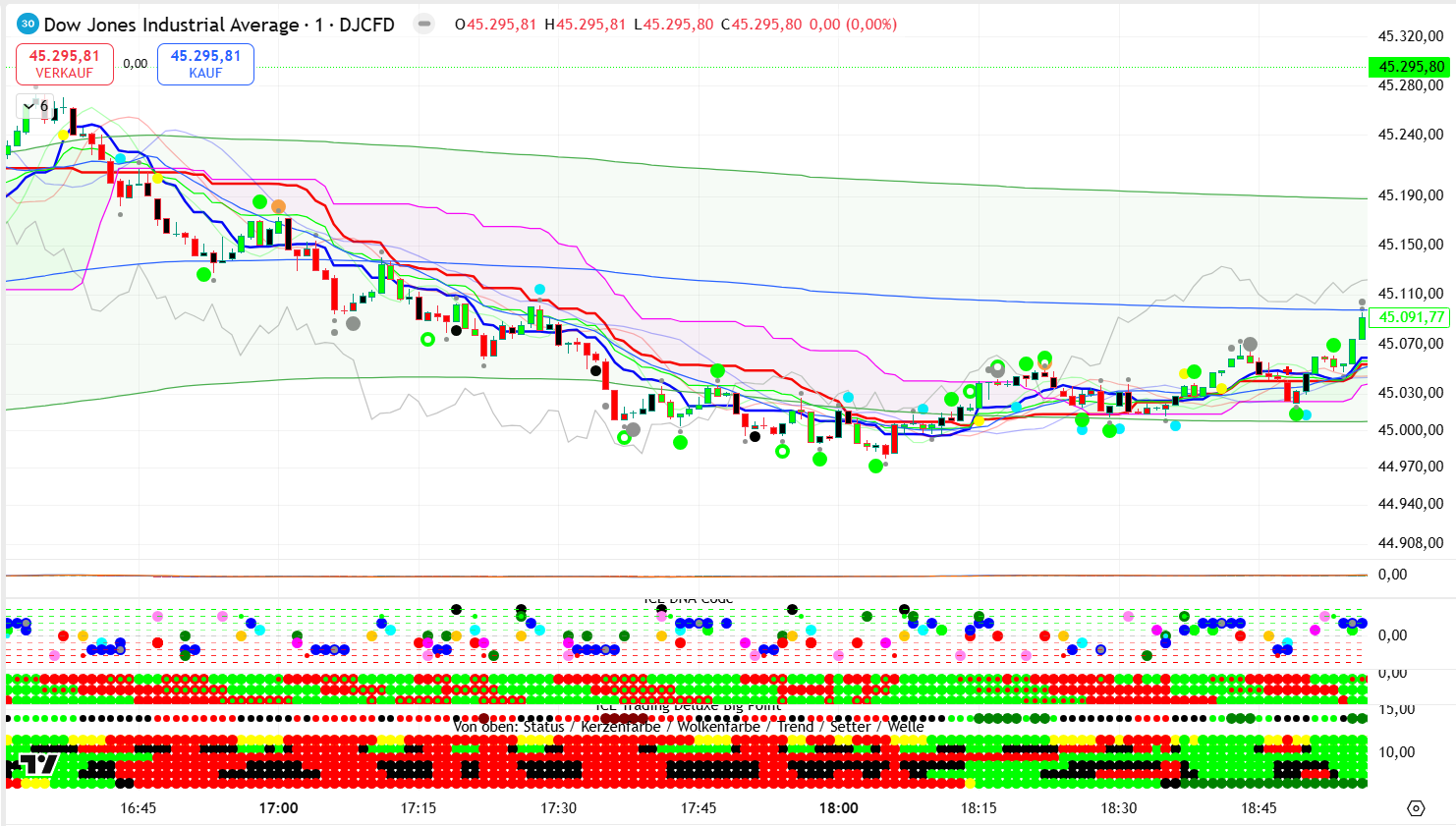Click the 45.091,77 current price tag
Image resolution: width=1456 pixels, height=826 pixels.
pyautogui.click(x=1411, y=317)
